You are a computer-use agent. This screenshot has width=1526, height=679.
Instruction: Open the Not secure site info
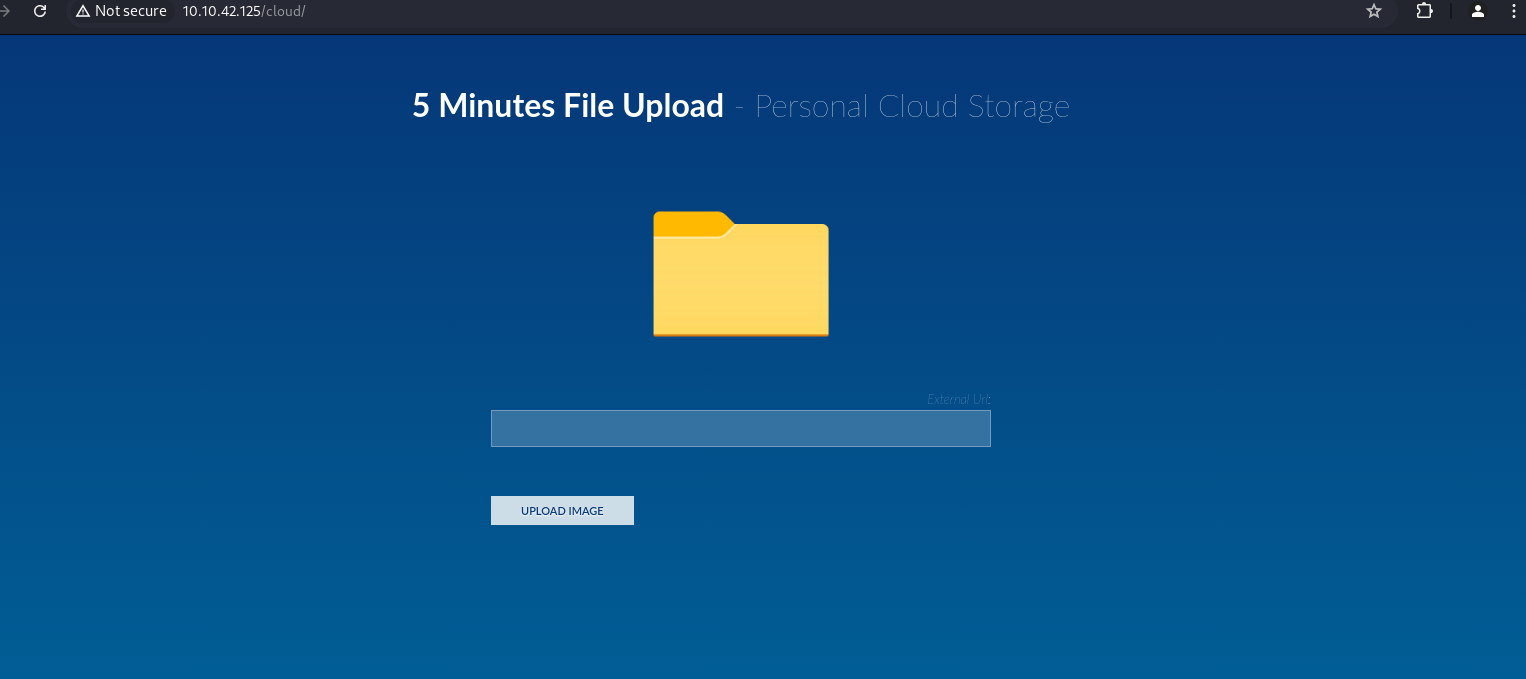121,11
